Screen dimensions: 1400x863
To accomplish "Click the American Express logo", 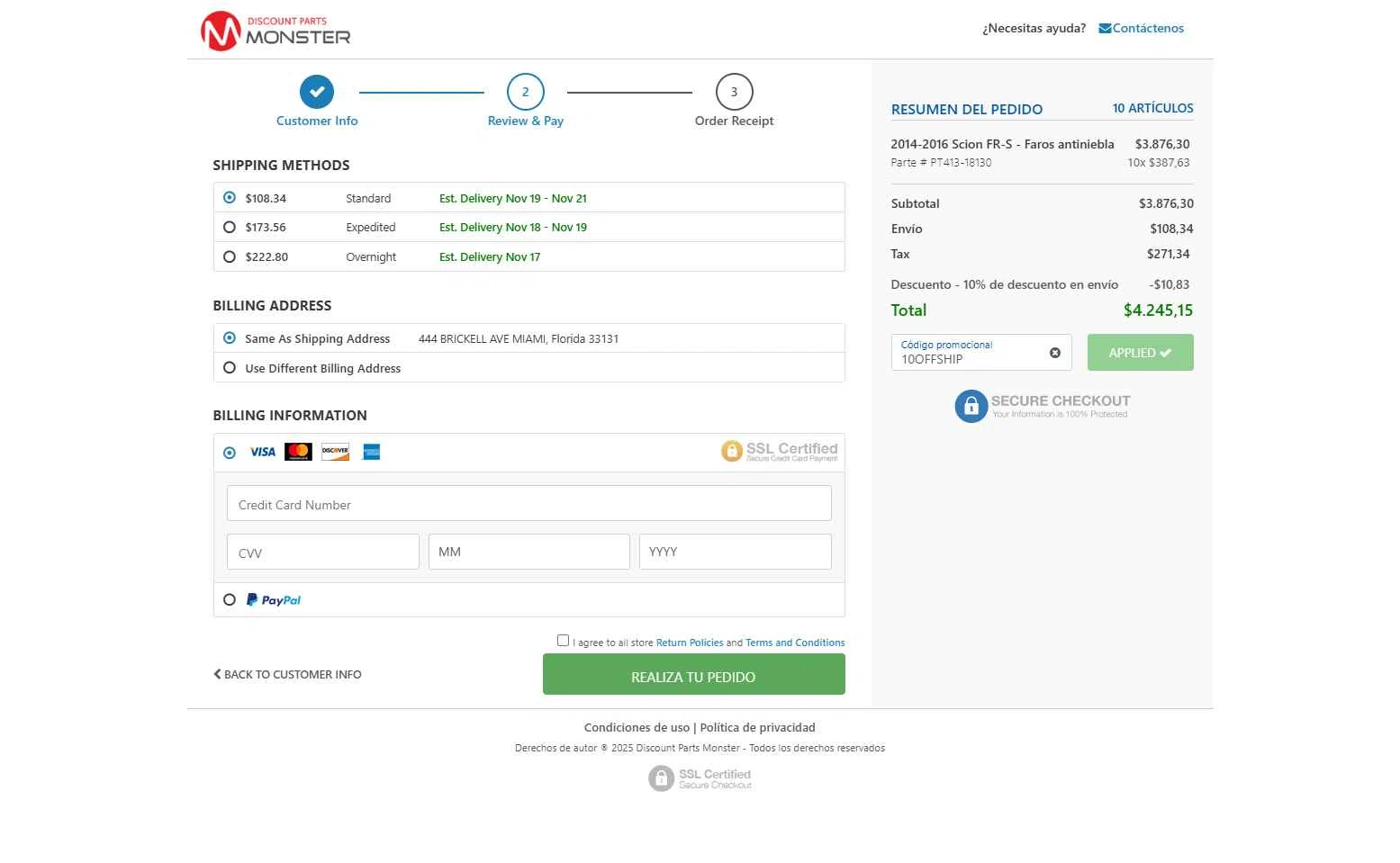I will [371, 452].
